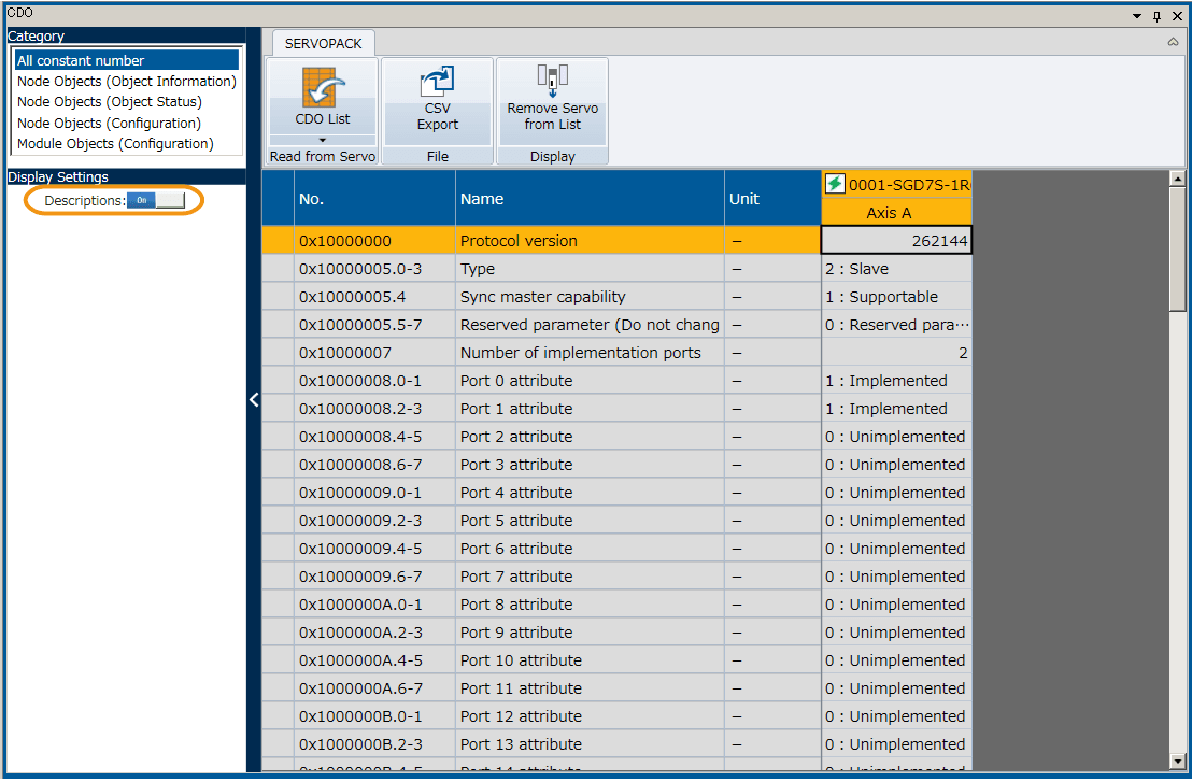Click the Protocol version value field 262144
The width and height of the screenshot is (1192, 779).
(x=896, y=241)
